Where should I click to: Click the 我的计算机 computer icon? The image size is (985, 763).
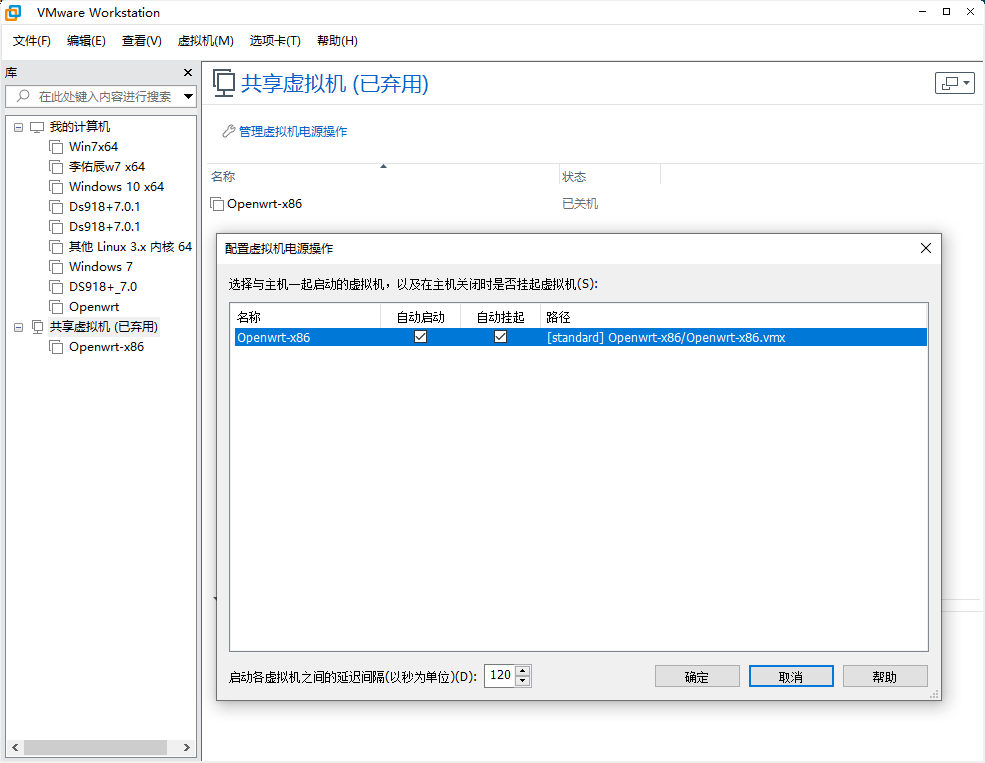[x=37, y=127]
